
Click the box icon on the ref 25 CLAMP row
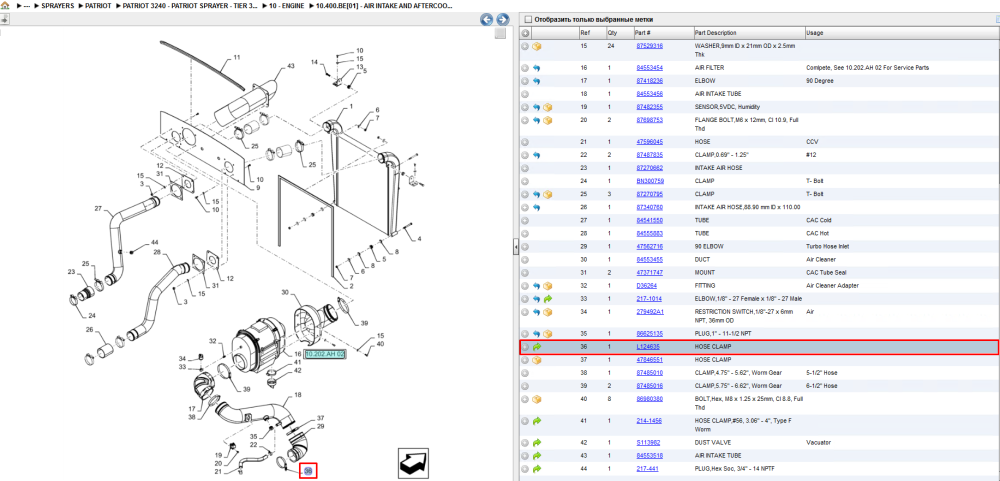tap(547, 194)
